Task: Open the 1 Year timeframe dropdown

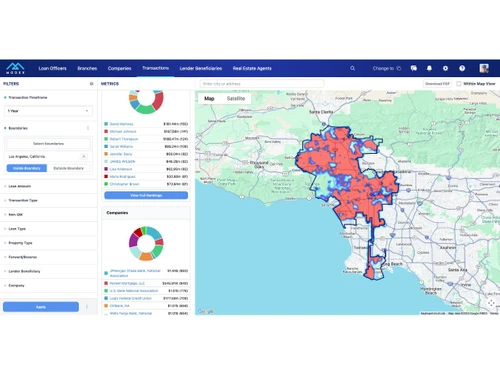Action: (x=48, y=111)
